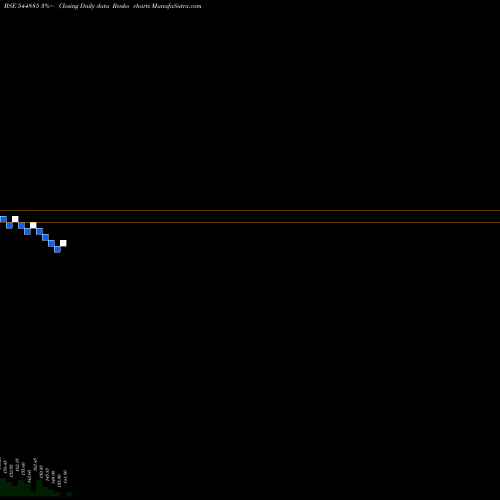This screenshot has height=500, width=500.
Task: Click the first white Renko brick
Action: click(x=15, y=219)
